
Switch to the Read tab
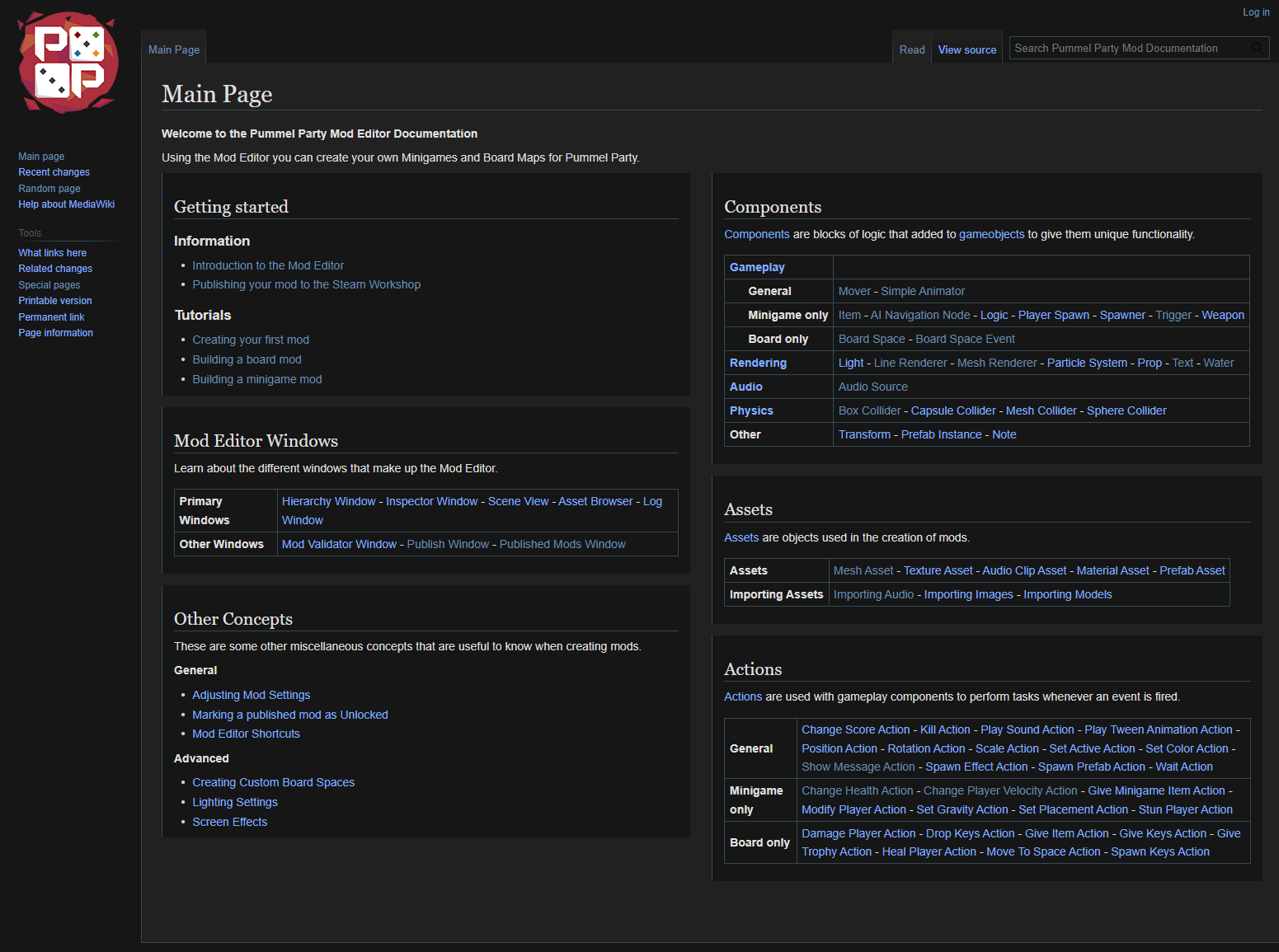tap(912, 50)
